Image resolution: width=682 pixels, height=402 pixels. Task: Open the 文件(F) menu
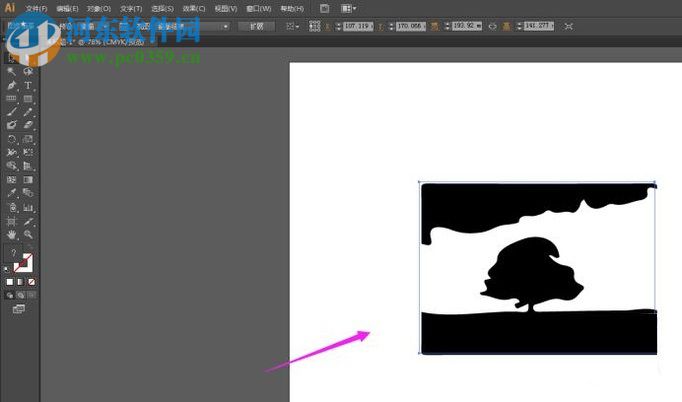point(35,8)
